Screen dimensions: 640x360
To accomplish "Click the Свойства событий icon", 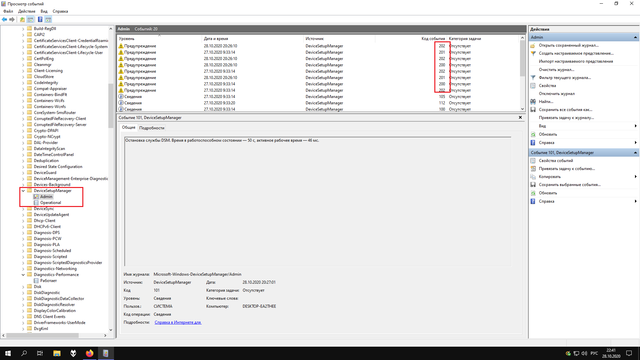I will pyautogui.click(x=533, y=161).
